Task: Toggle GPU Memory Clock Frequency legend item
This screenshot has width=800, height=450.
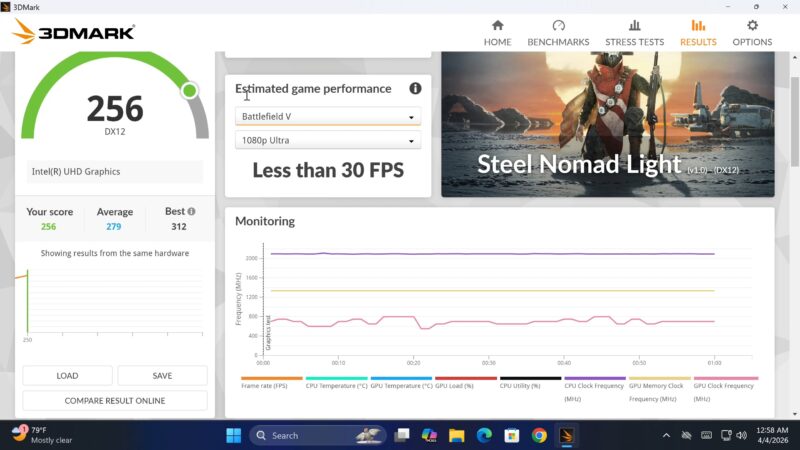Action: coord(659,389)
